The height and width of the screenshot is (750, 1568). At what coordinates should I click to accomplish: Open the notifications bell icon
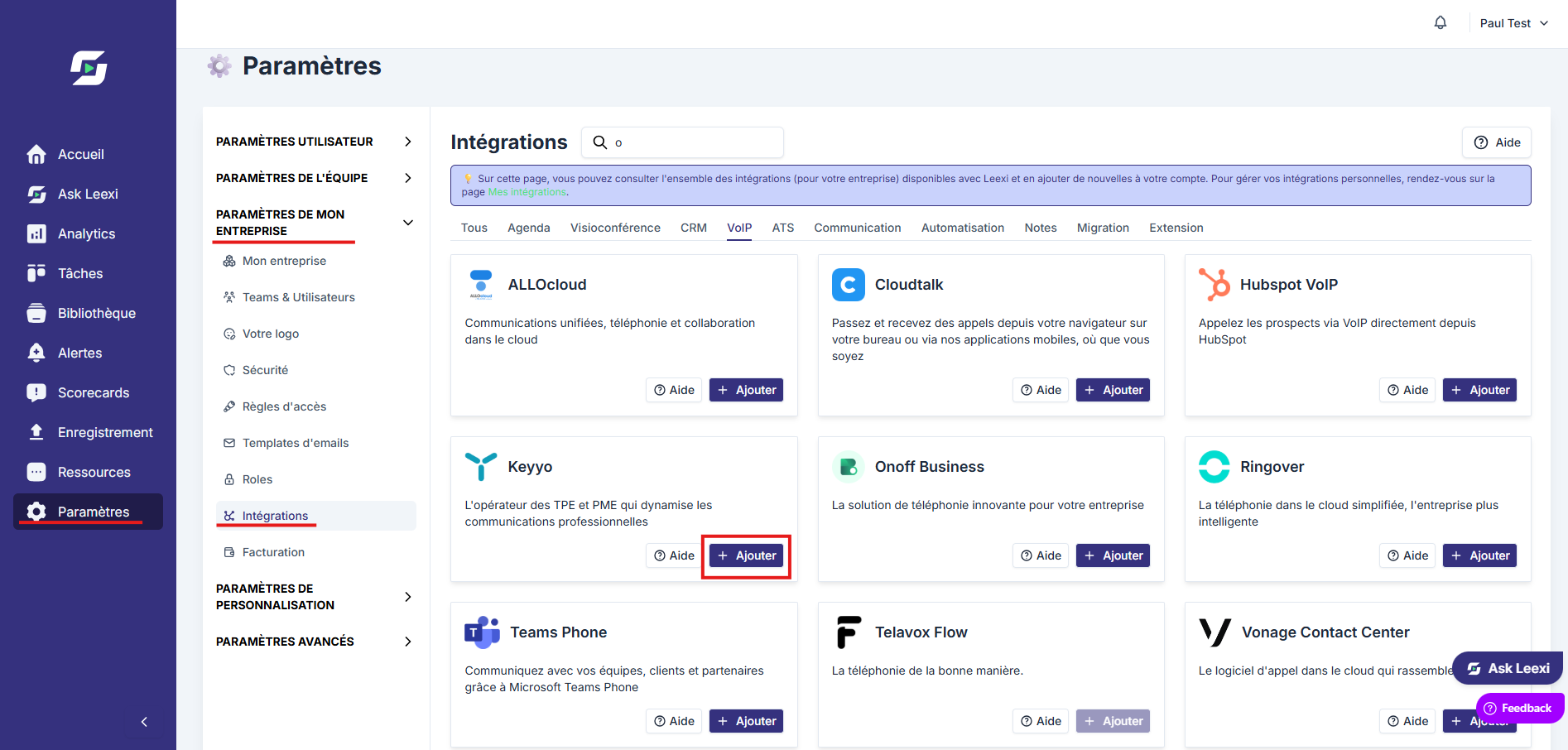[x=1441, y=23]
